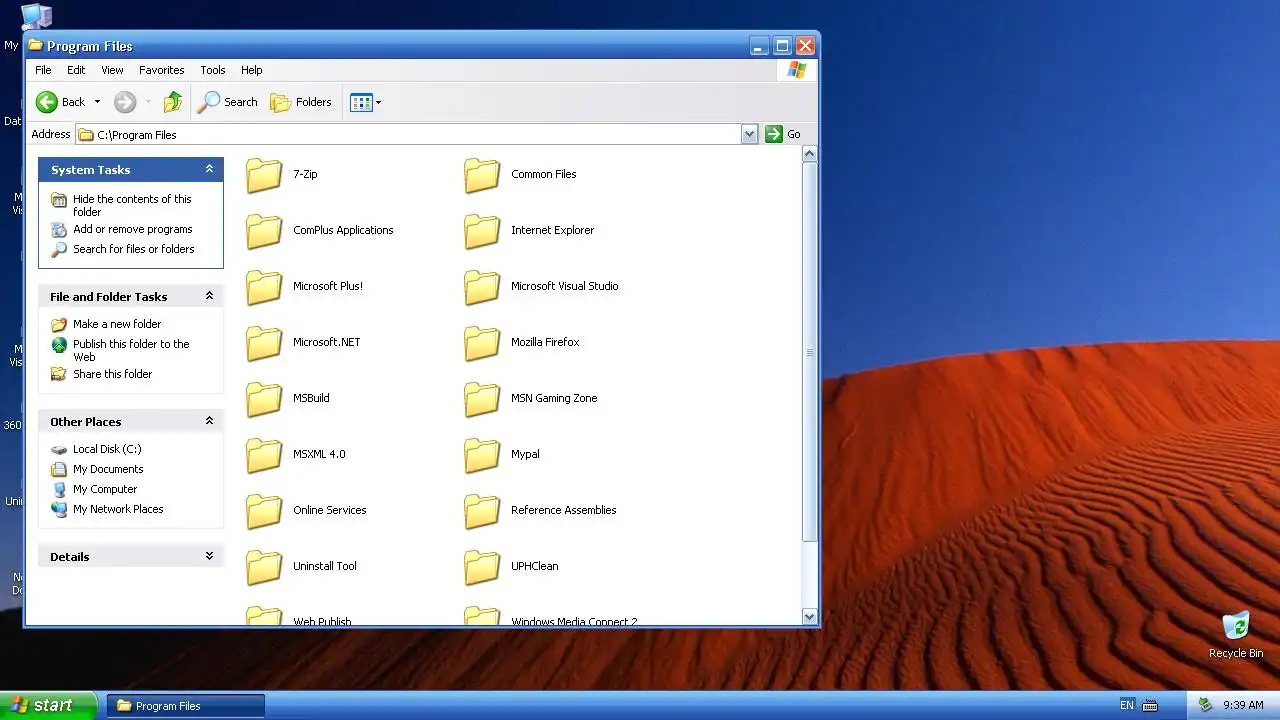1280x720 pixels.
Task: Select the ComPlus Applications folder icon
Action: [265, 230]
